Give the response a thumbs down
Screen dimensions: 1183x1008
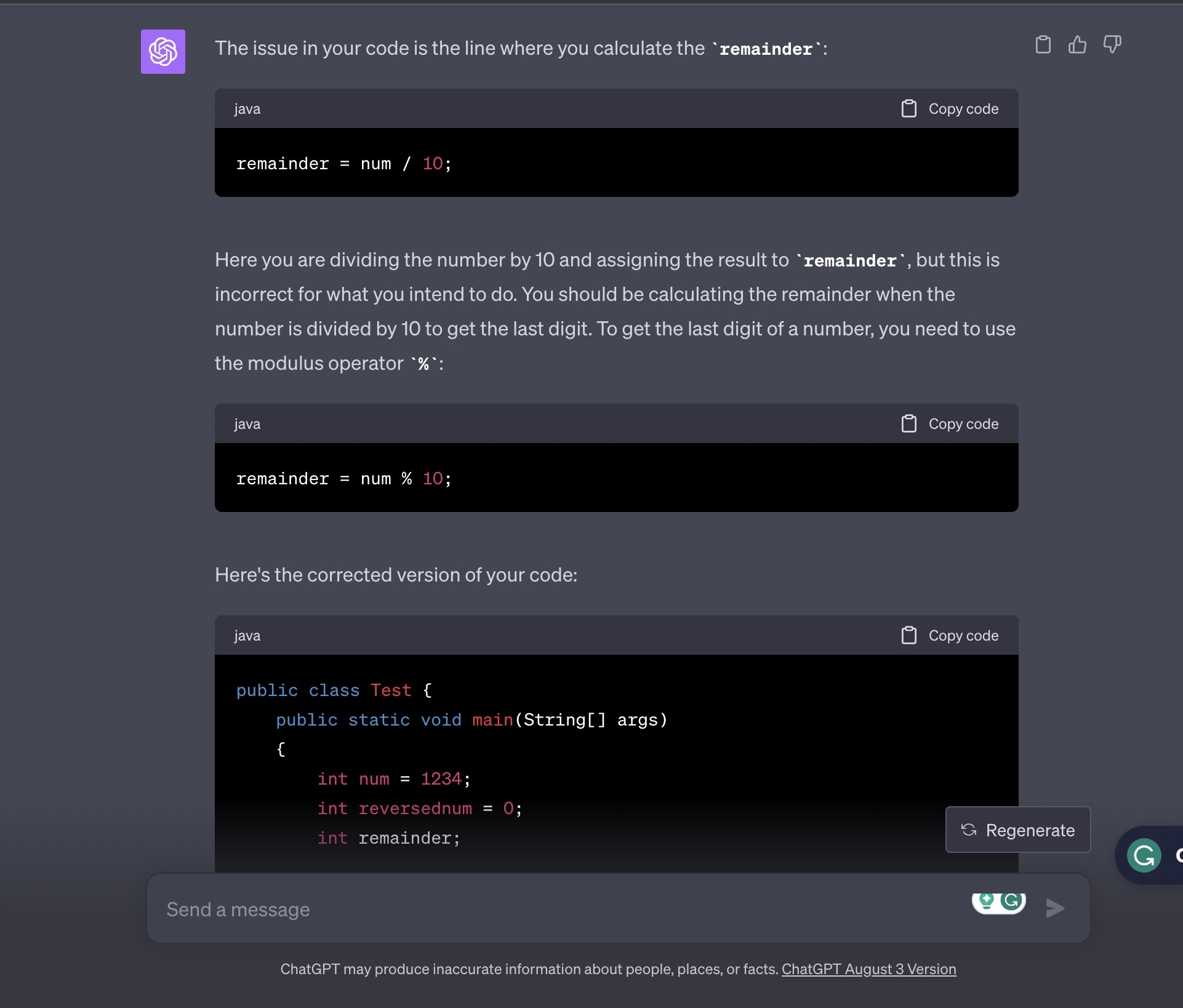[1112, 44]
